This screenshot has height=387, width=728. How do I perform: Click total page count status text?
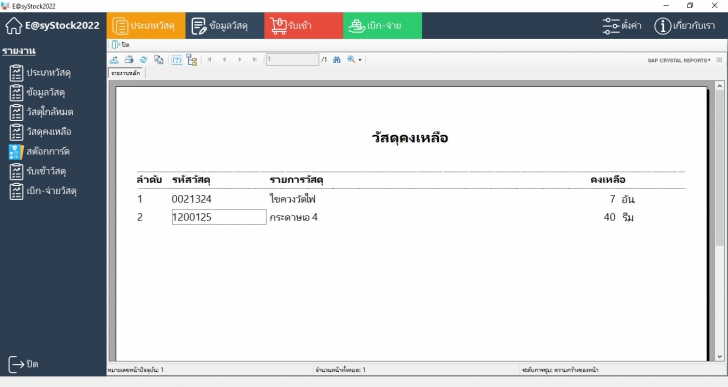pyautogui.click(x=340, y=370)
